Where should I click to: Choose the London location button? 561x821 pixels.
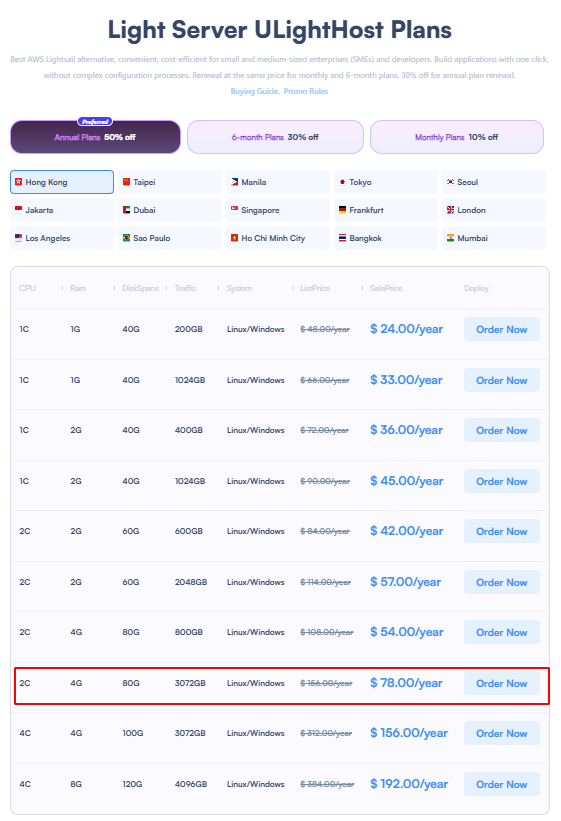click(x=493, y=210)
